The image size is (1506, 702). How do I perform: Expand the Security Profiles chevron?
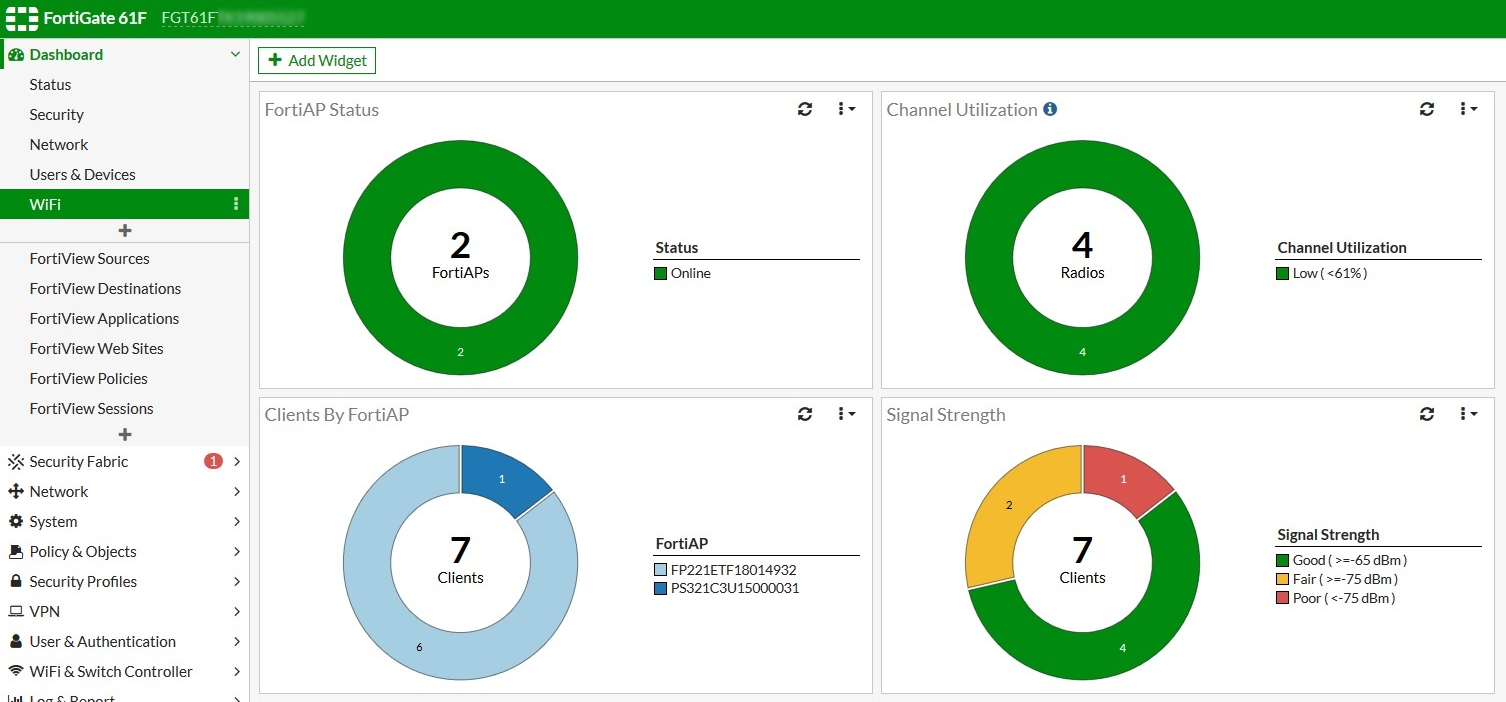[x=237, y=582]
